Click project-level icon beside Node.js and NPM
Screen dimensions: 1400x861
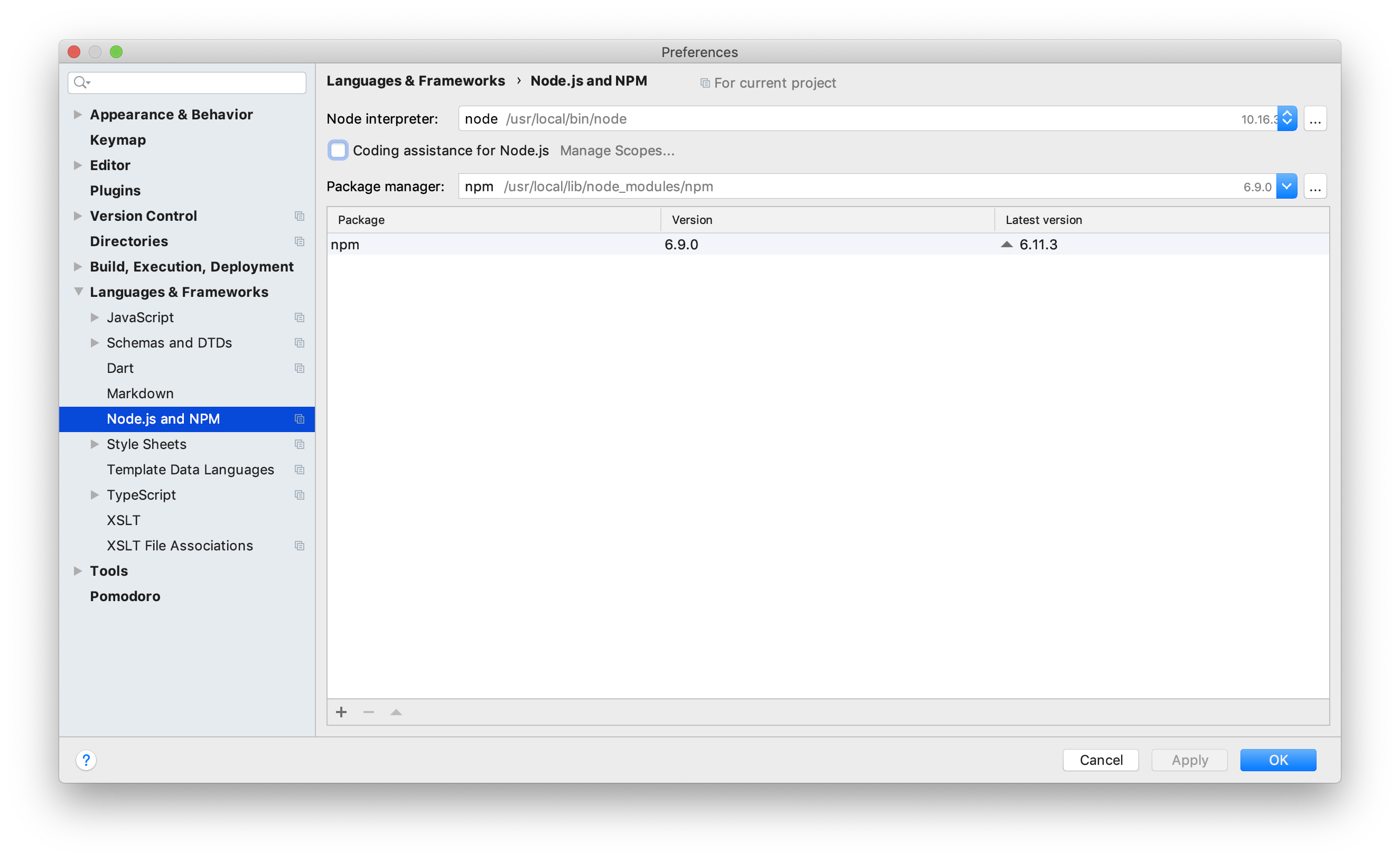tap(299, 418)
